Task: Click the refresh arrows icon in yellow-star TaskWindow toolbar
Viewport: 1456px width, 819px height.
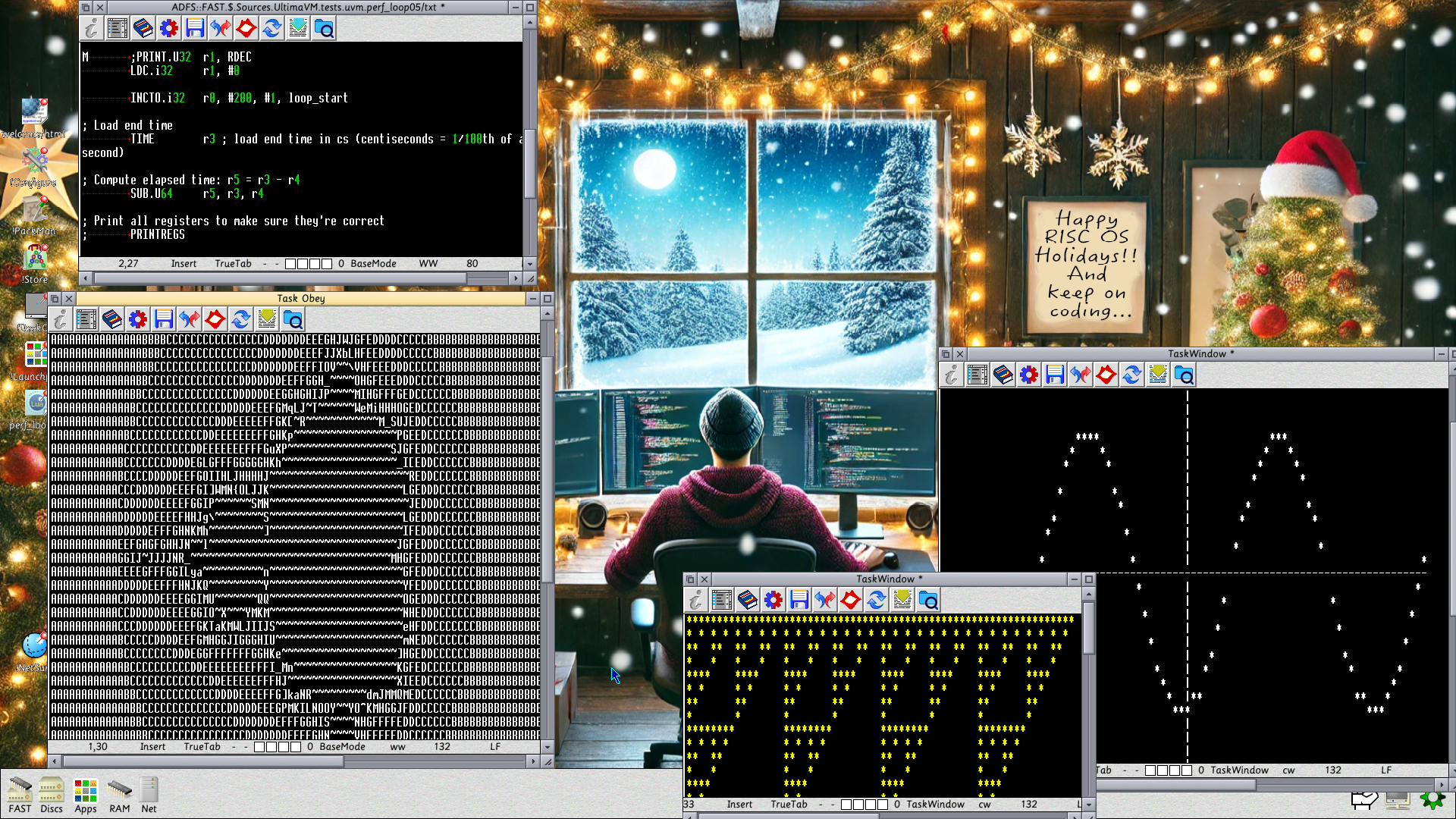Action: [x=876, y=600]
